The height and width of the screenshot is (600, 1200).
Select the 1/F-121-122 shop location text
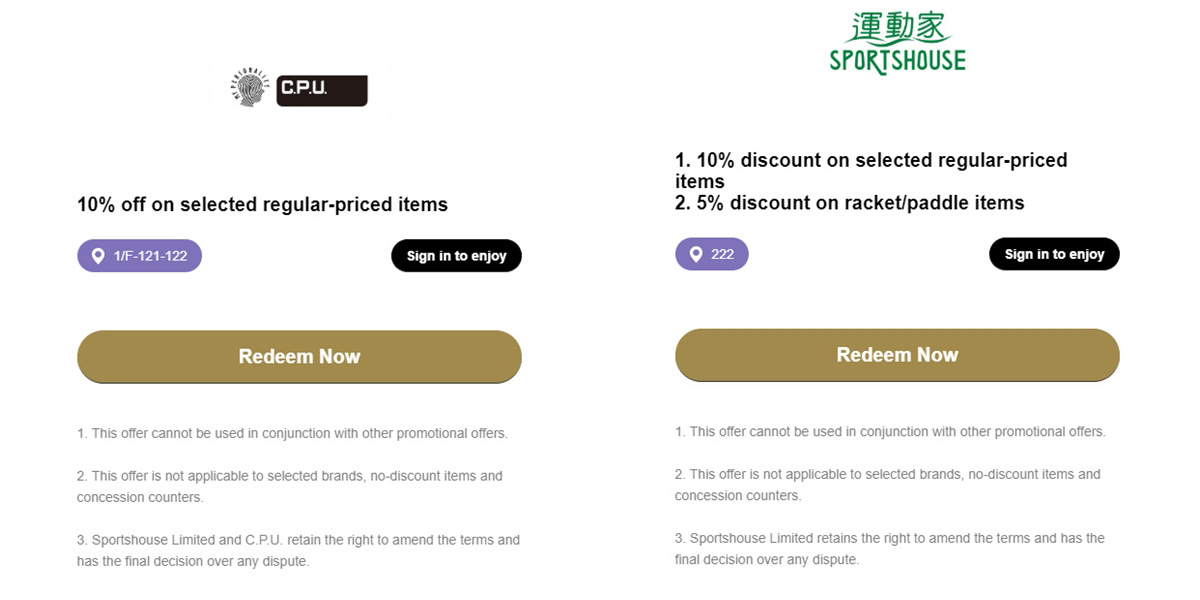tap(150, 256)
